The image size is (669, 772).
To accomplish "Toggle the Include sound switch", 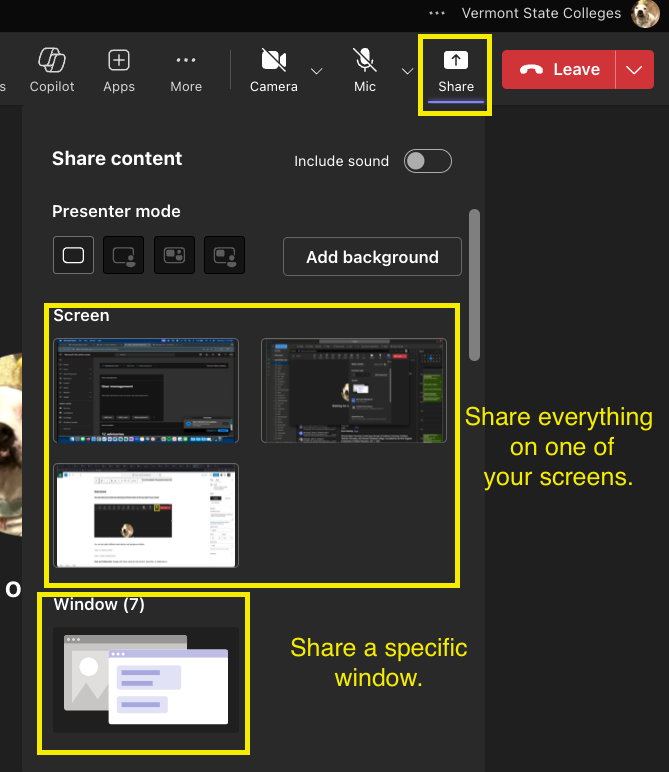I will [x=427, y=161].
